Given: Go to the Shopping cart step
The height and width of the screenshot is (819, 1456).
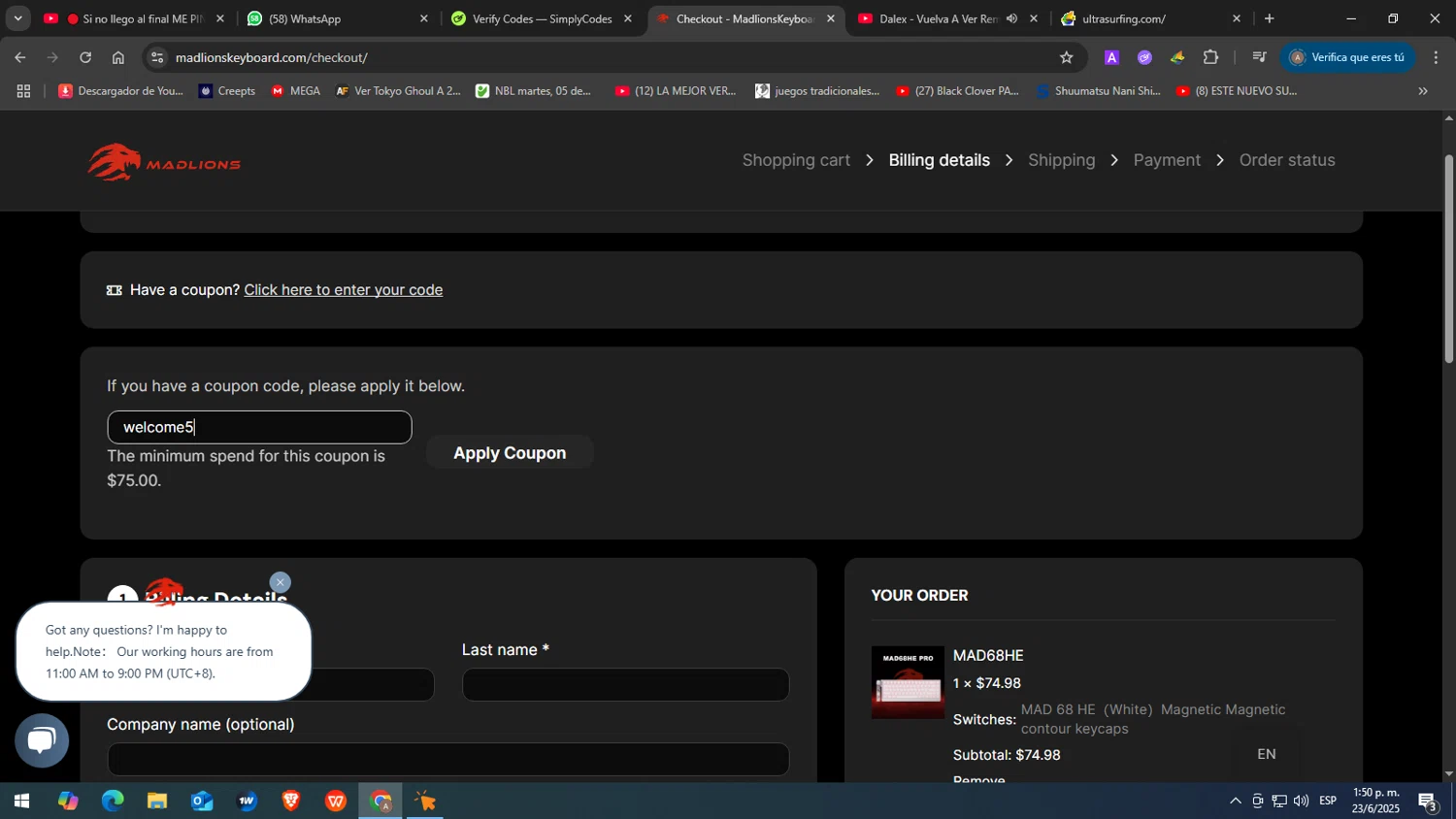Looking at the screenshot, I should (x=796, y=160).
